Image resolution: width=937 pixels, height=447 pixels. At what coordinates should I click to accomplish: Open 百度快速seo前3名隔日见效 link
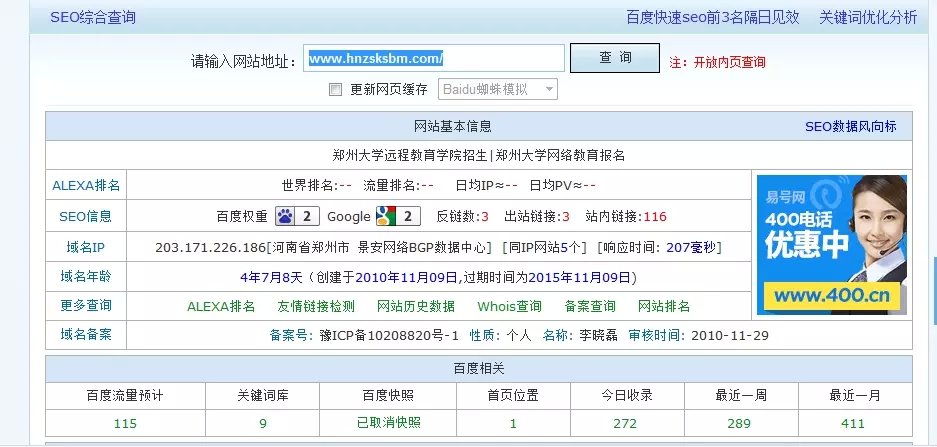pos(712,17)
